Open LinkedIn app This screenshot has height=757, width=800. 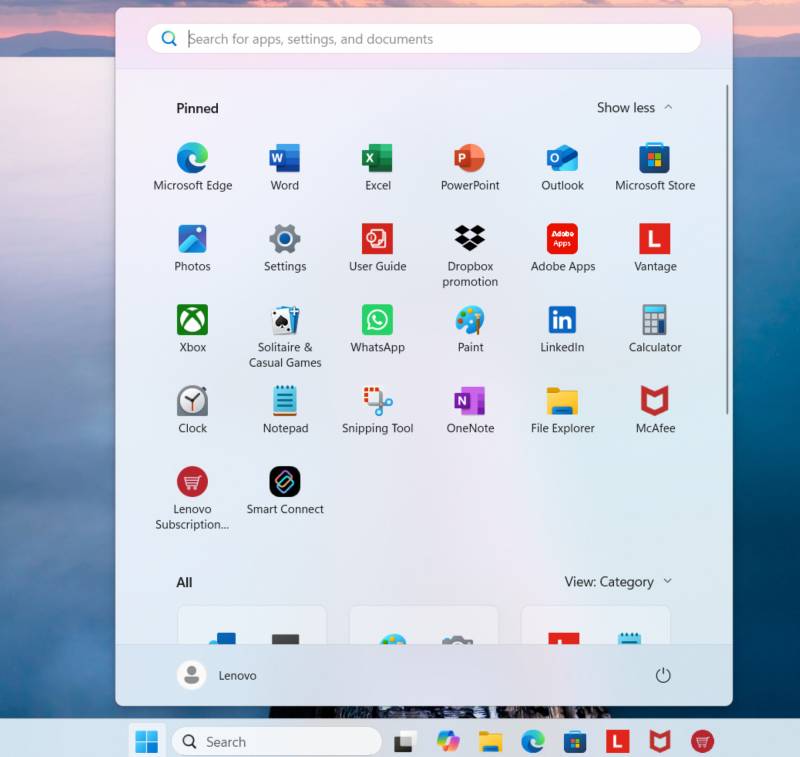[562, 329]
